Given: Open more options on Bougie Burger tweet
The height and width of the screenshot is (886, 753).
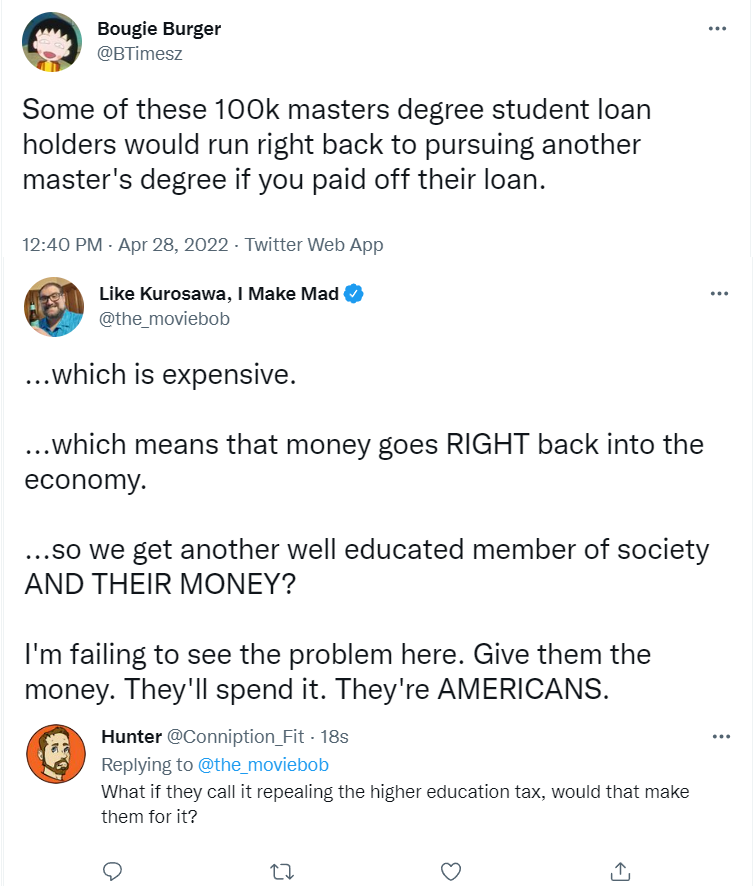Looking at the screenshot, I should pyautogui.click(x=717, y=29).
